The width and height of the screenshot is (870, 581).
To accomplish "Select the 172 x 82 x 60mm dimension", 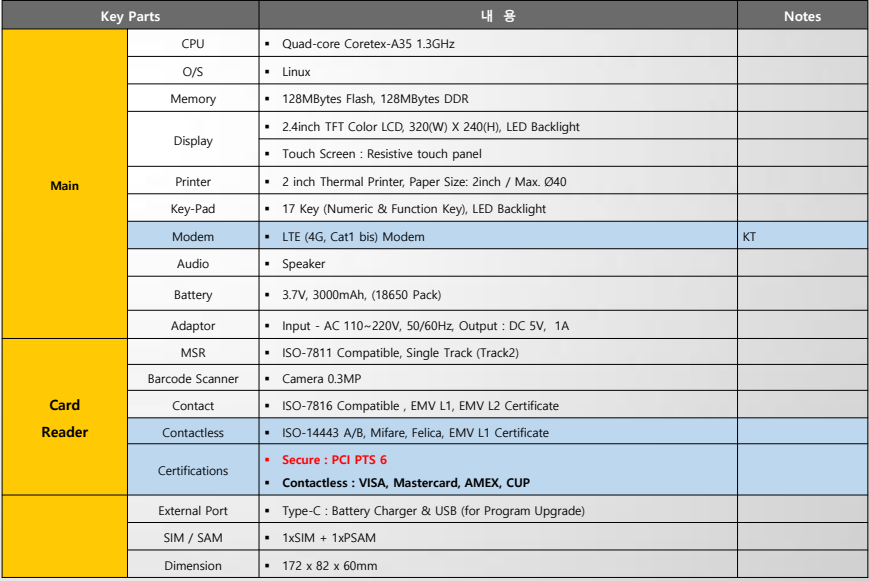I will click(329, 566).
